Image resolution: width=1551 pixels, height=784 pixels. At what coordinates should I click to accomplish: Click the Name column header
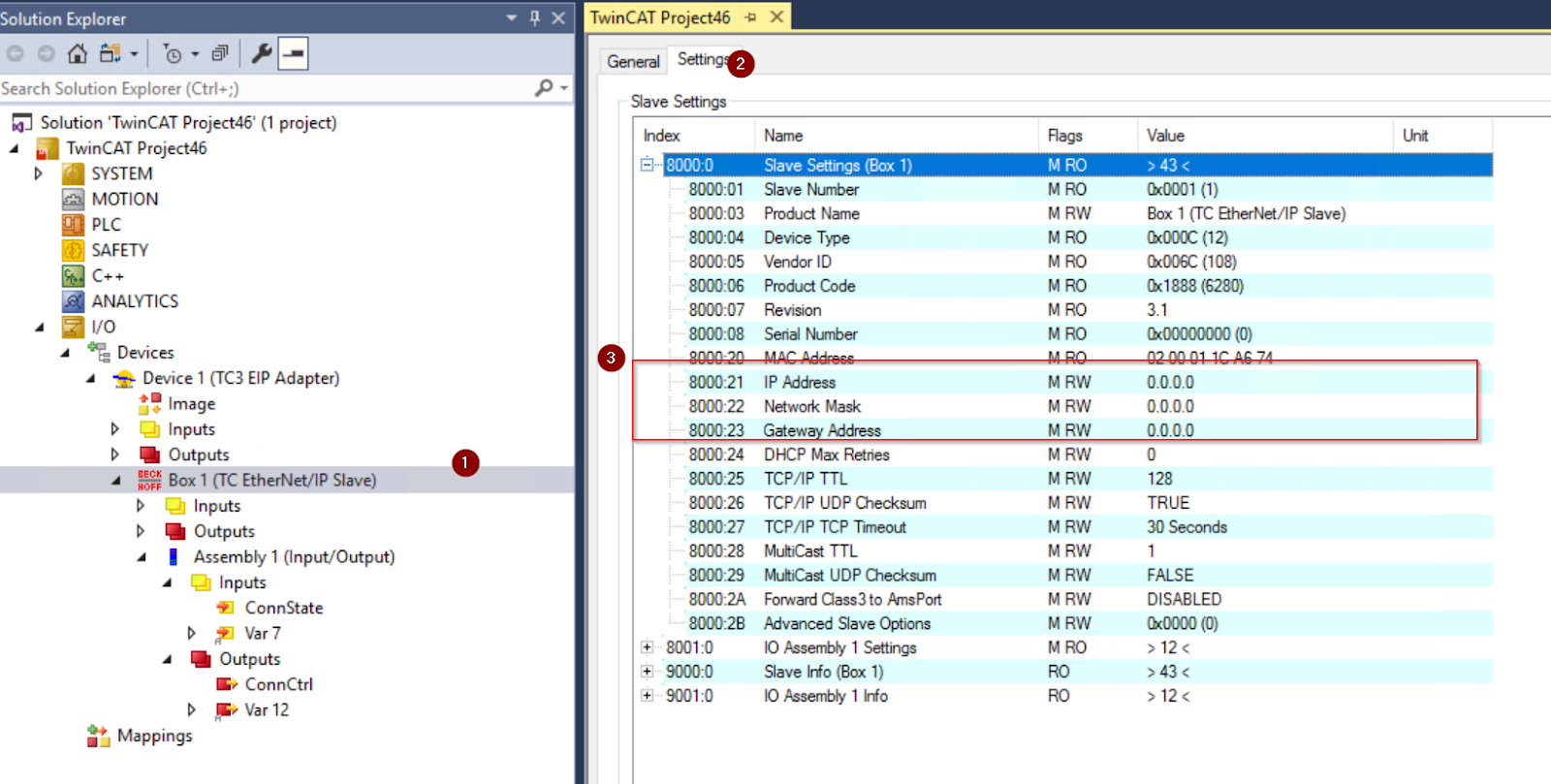coord(897,136)
